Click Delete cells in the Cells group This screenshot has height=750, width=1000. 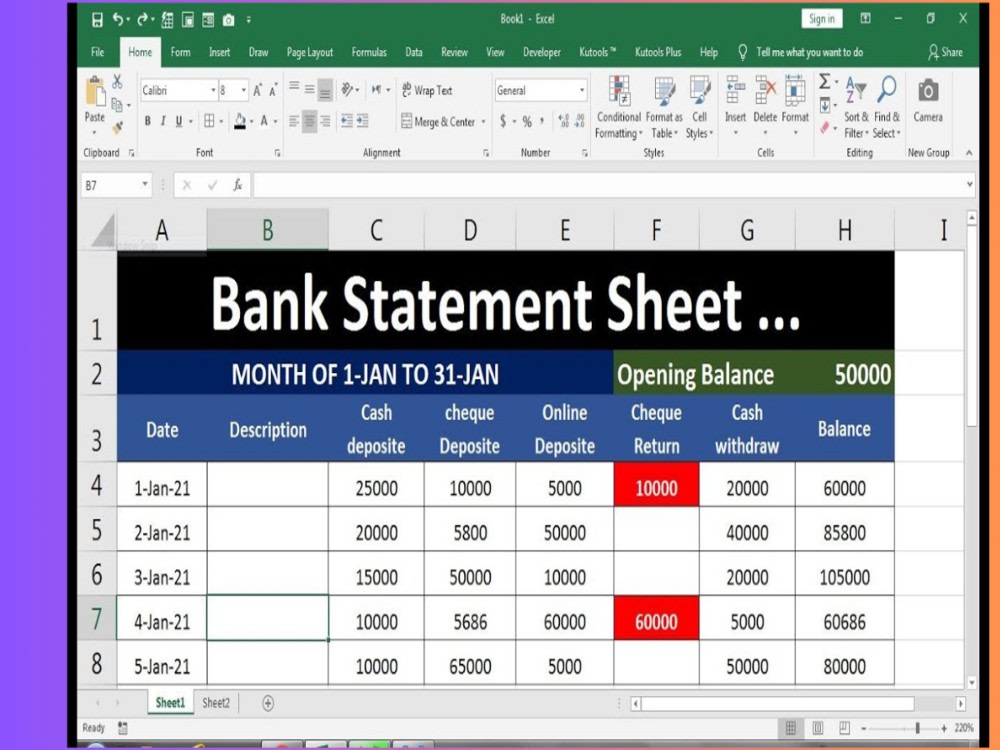click(765, 105)
